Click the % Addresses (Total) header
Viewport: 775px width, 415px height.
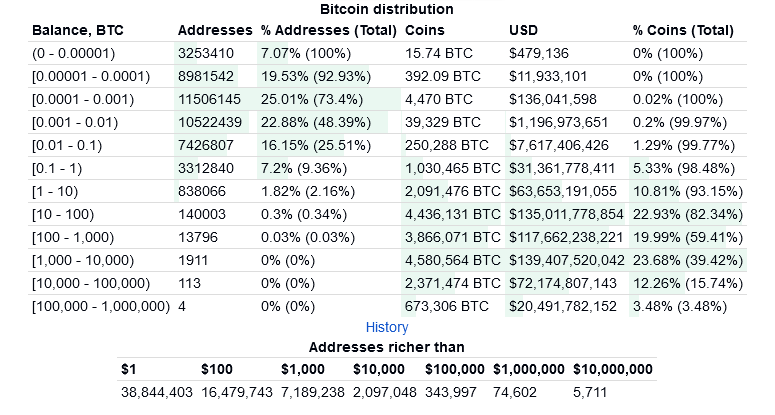point(328,30)
